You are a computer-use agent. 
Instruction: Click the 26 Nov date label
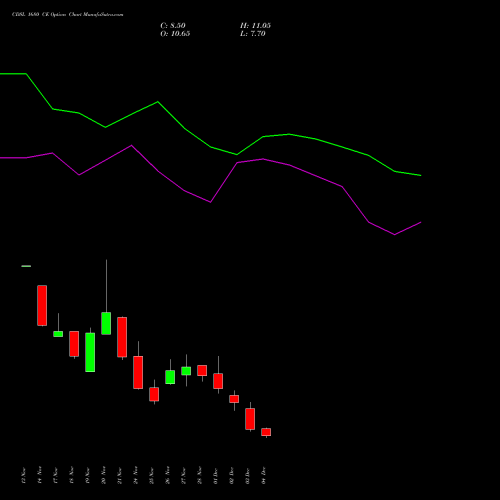click(x=167, y=475)
